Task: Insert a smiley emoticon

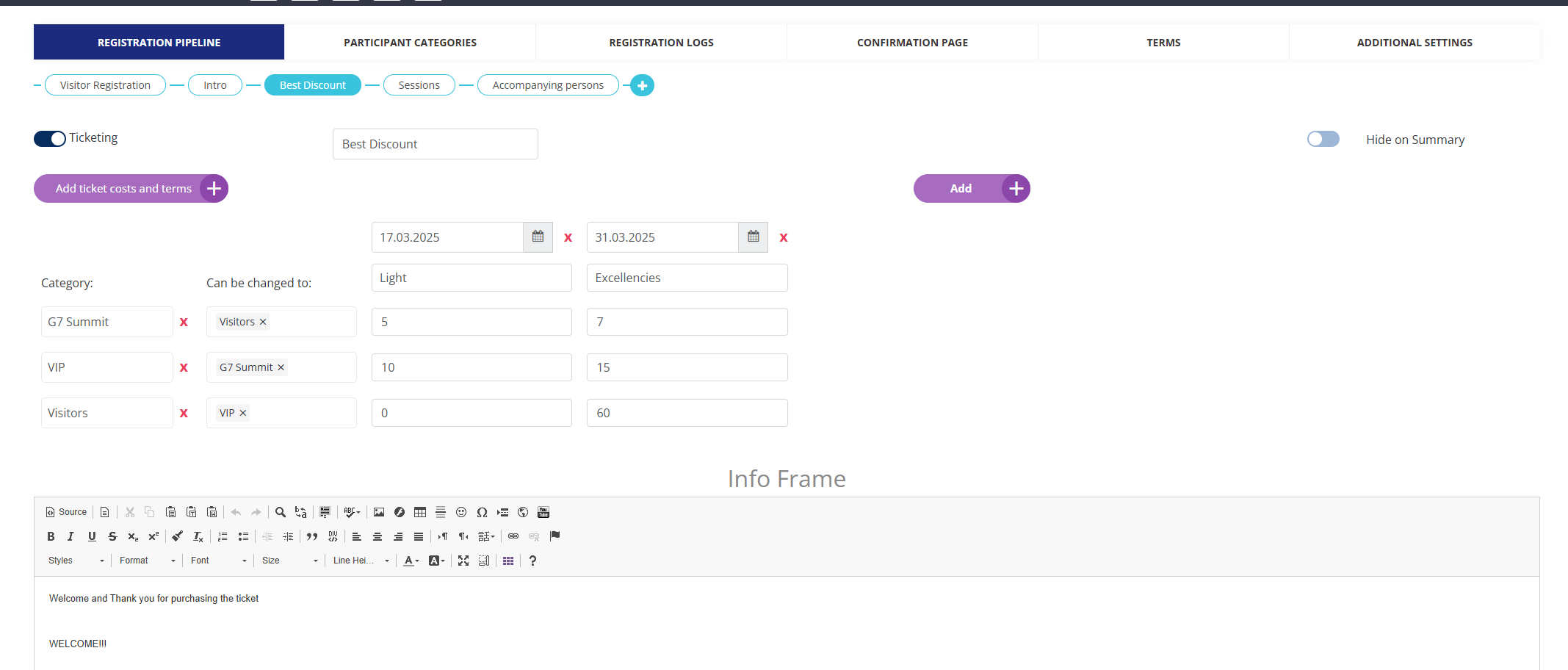Action: pyautogui.click(x=461, y=512)
